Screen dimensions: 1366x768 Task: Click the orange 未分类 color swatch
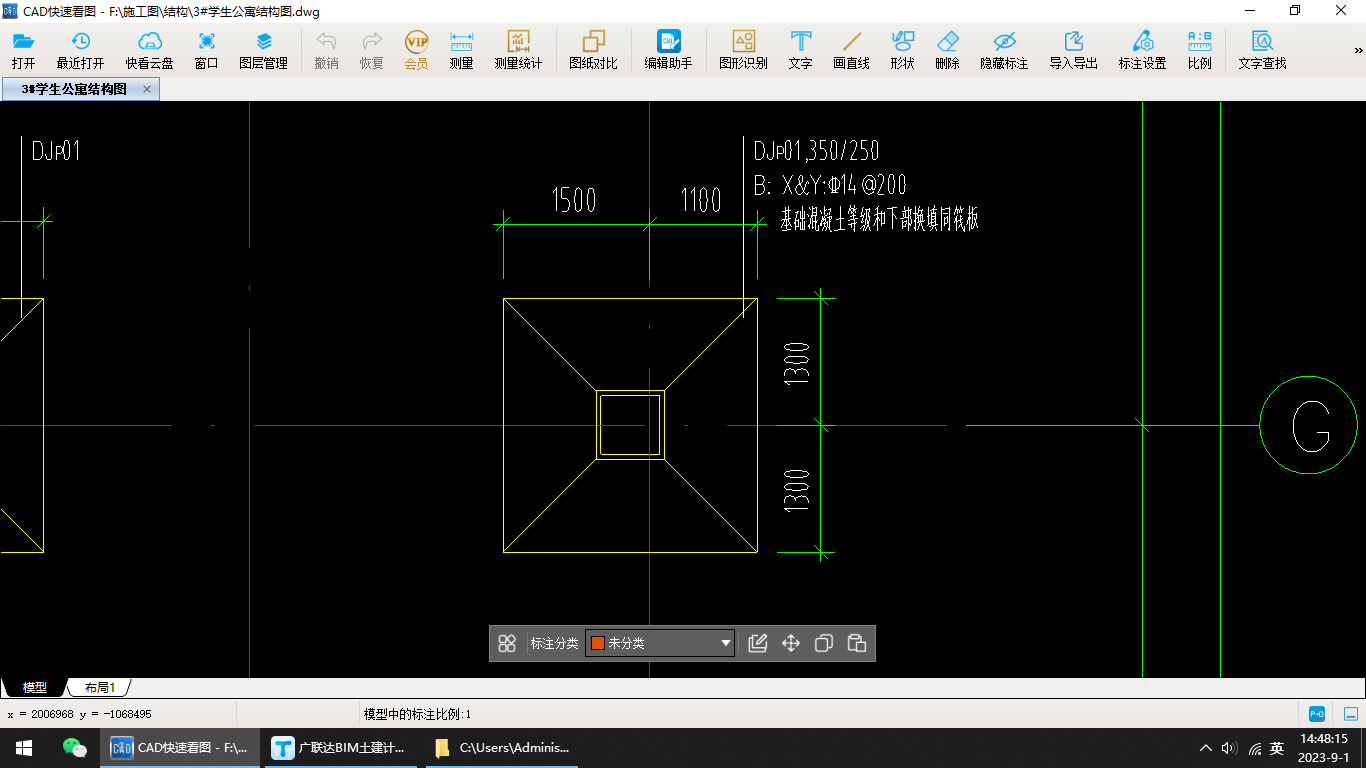pyautogui.click(x=598, y=643)
